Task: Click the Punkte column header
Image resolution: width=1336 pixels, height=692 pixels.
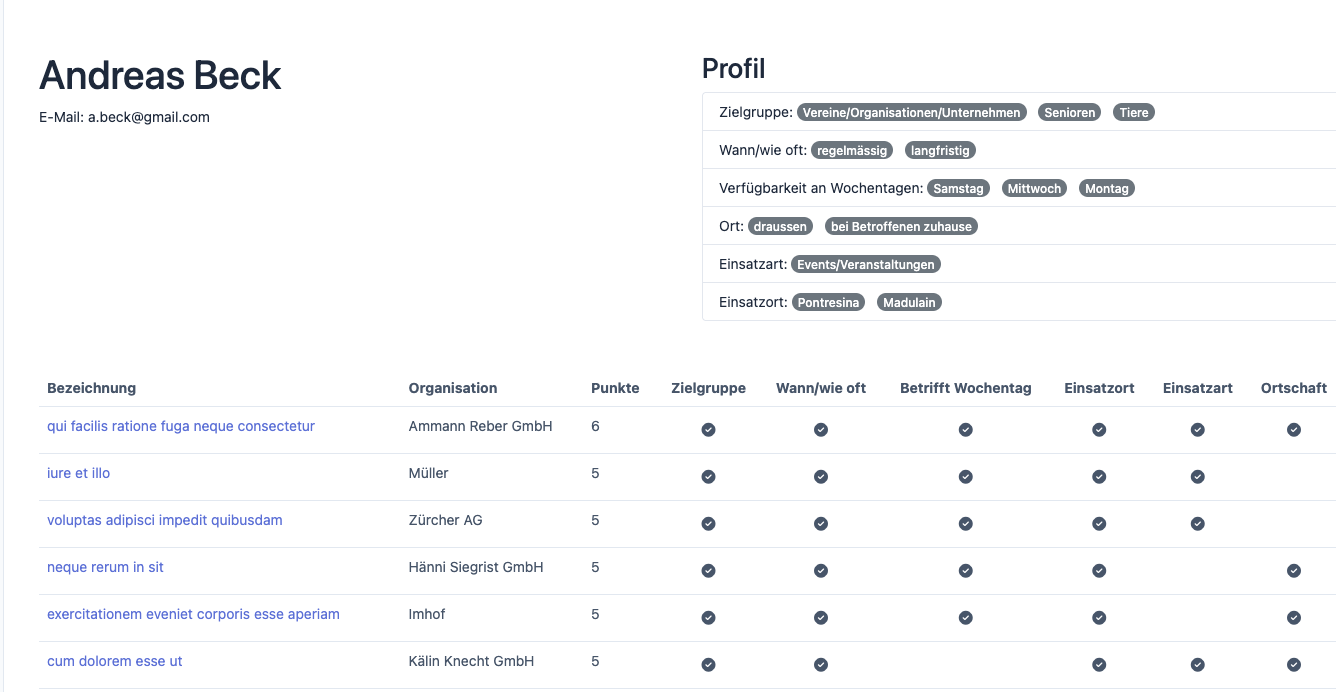Action: pyautogui.click(x=615, y=388)
